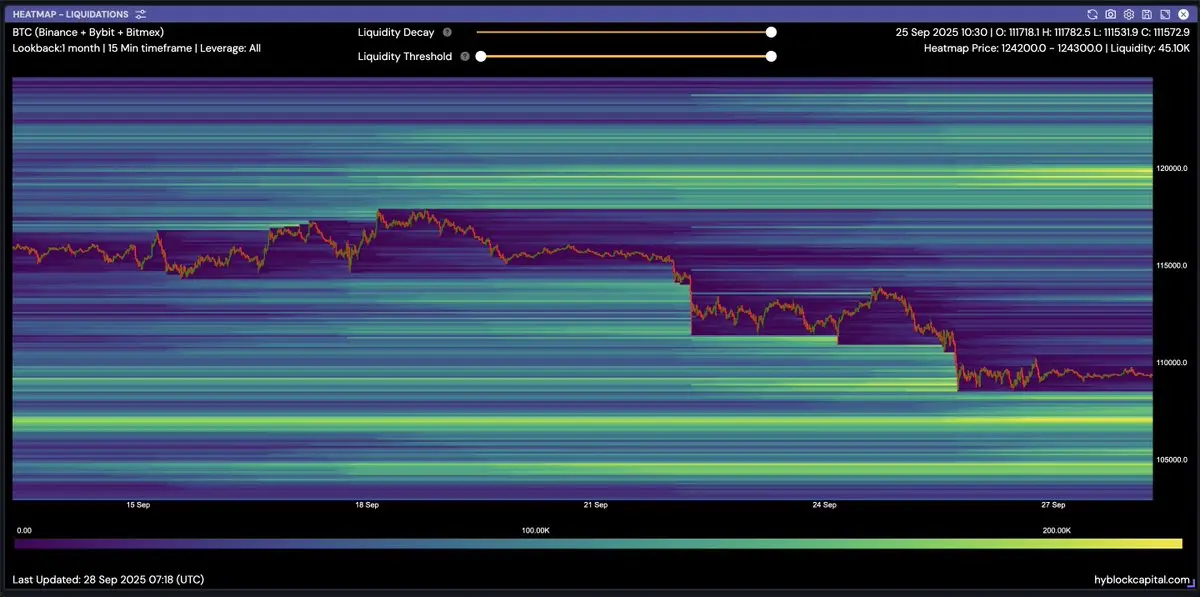Click the HEATMAP - LIQUIDATIONS title

[x=71, y=14]
